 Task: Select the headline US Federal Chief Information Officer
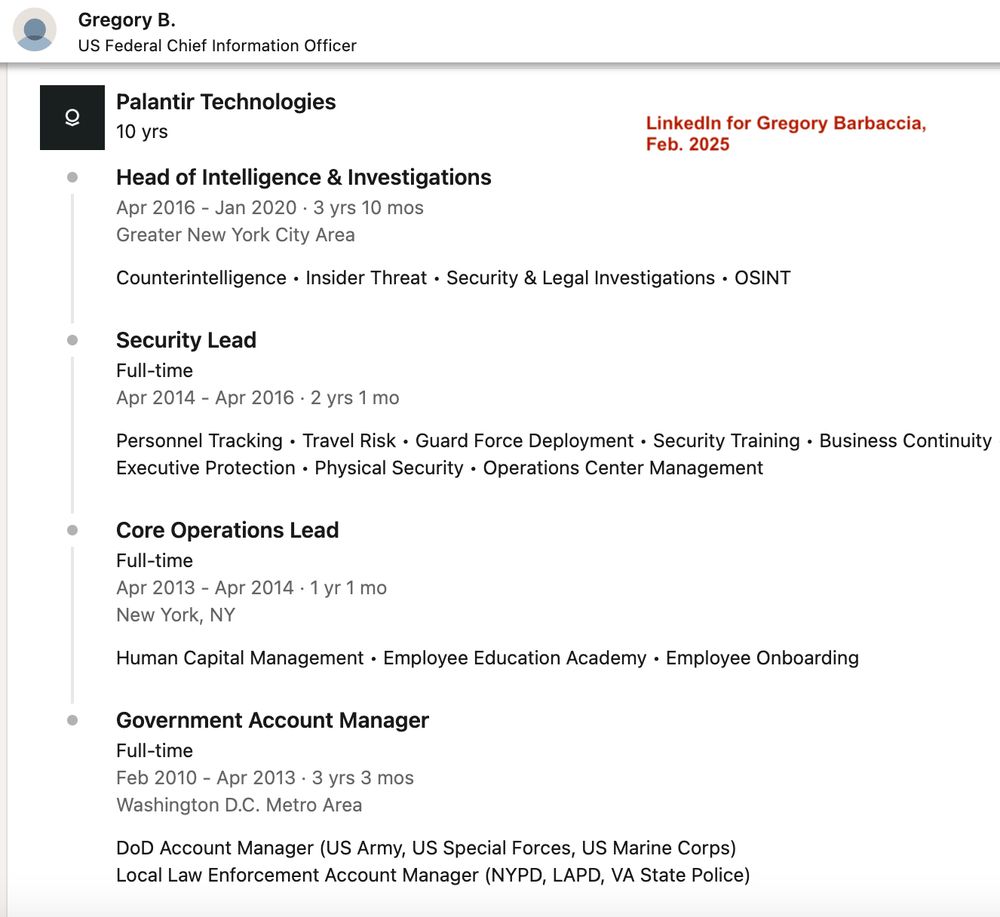[217, 46]
